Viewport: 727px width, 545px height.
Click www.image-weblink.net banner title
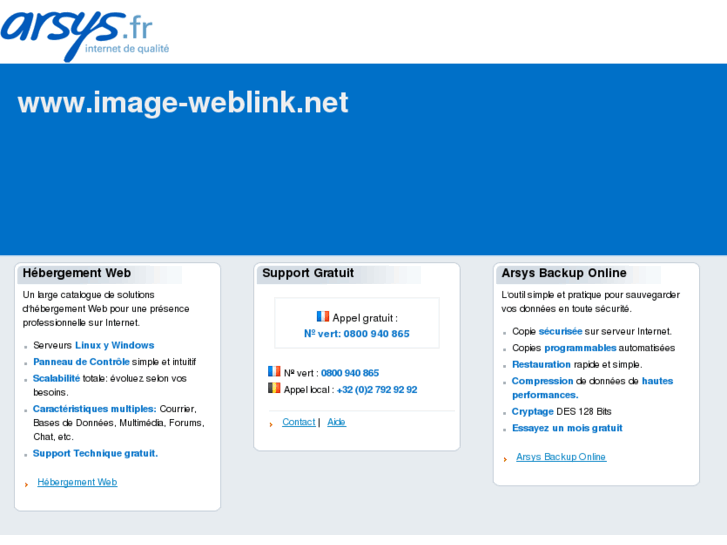(x=183, y=103)
